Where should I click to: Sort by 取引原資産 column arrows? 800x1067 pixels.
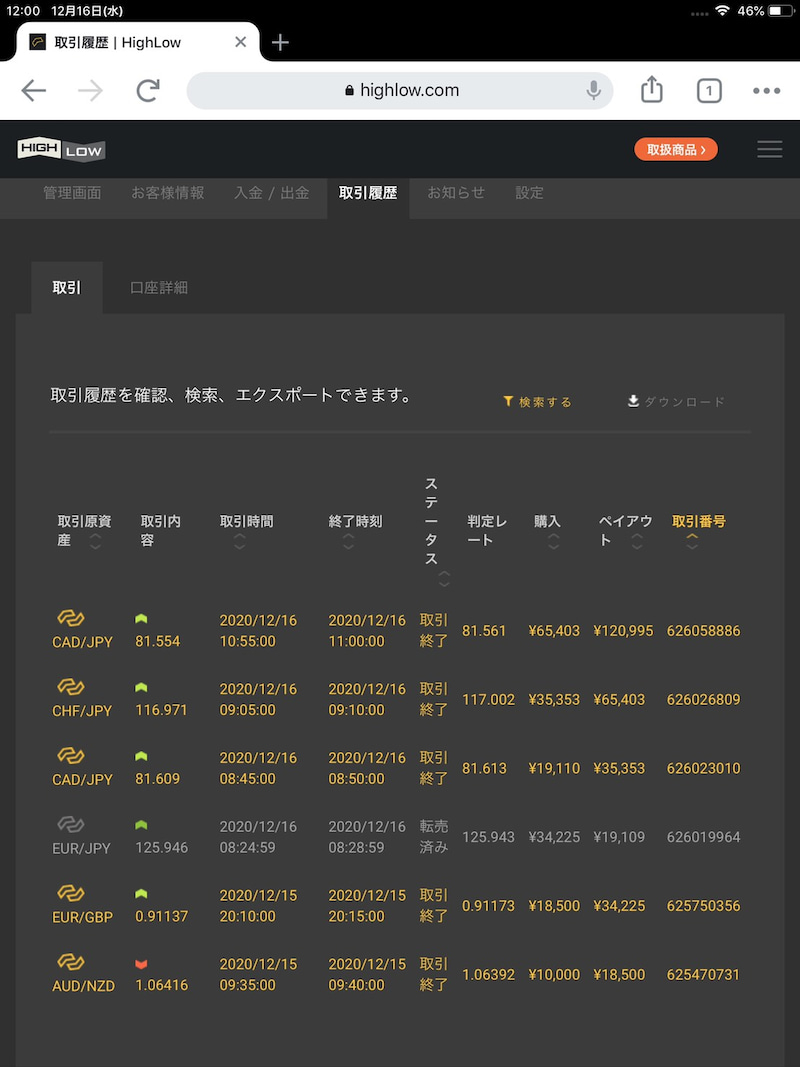tap(95, 542)
